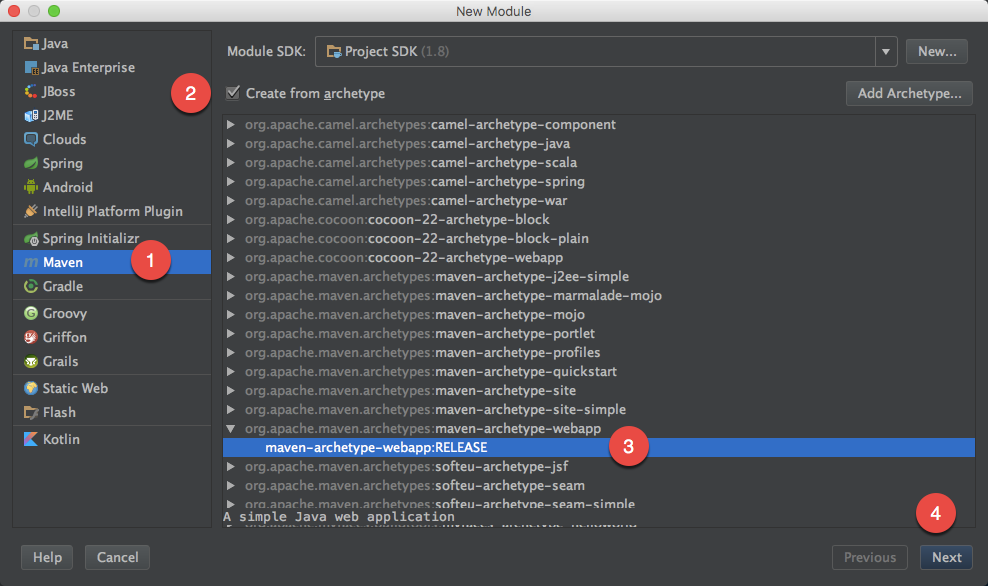Expand the maven-archetype-marmalade-mojo node
The width and height of the screenshot is (988, 586).
coord(231,296)
